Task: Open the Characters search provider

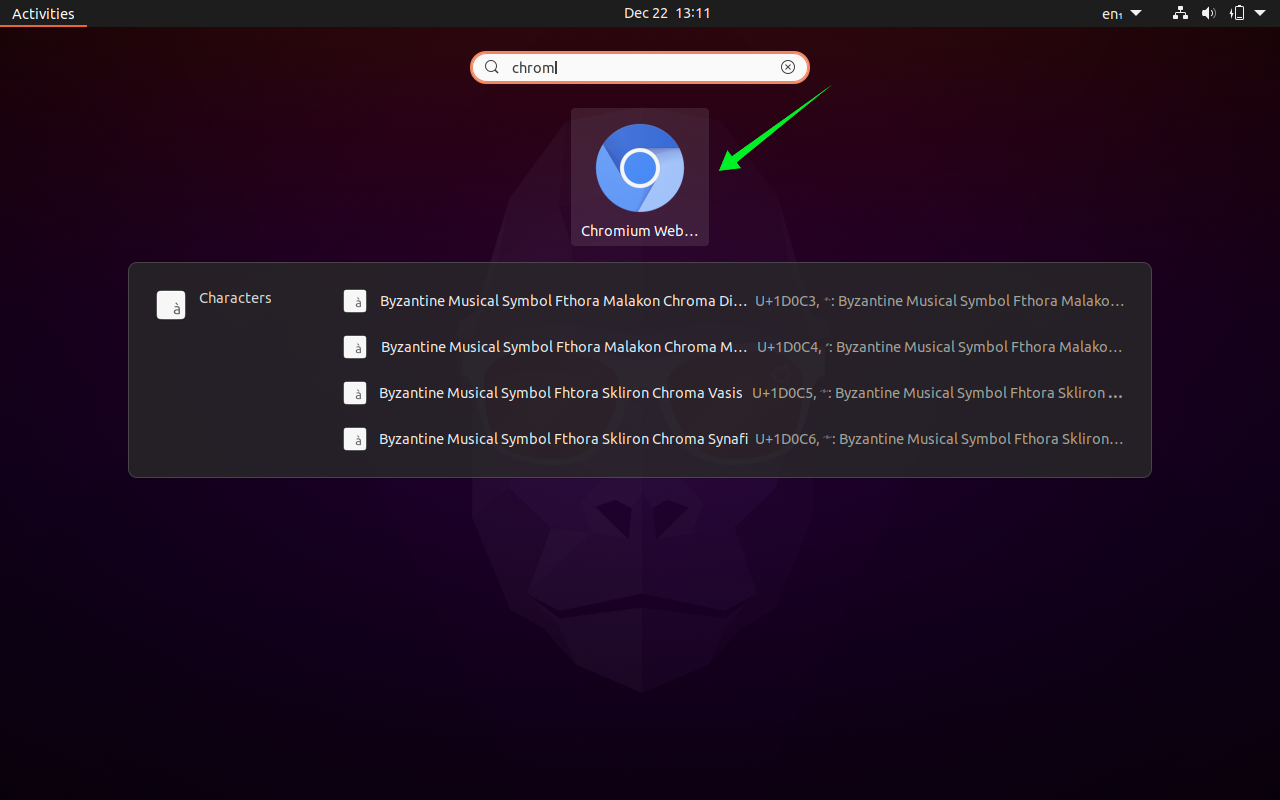Action: pos(215,304)
